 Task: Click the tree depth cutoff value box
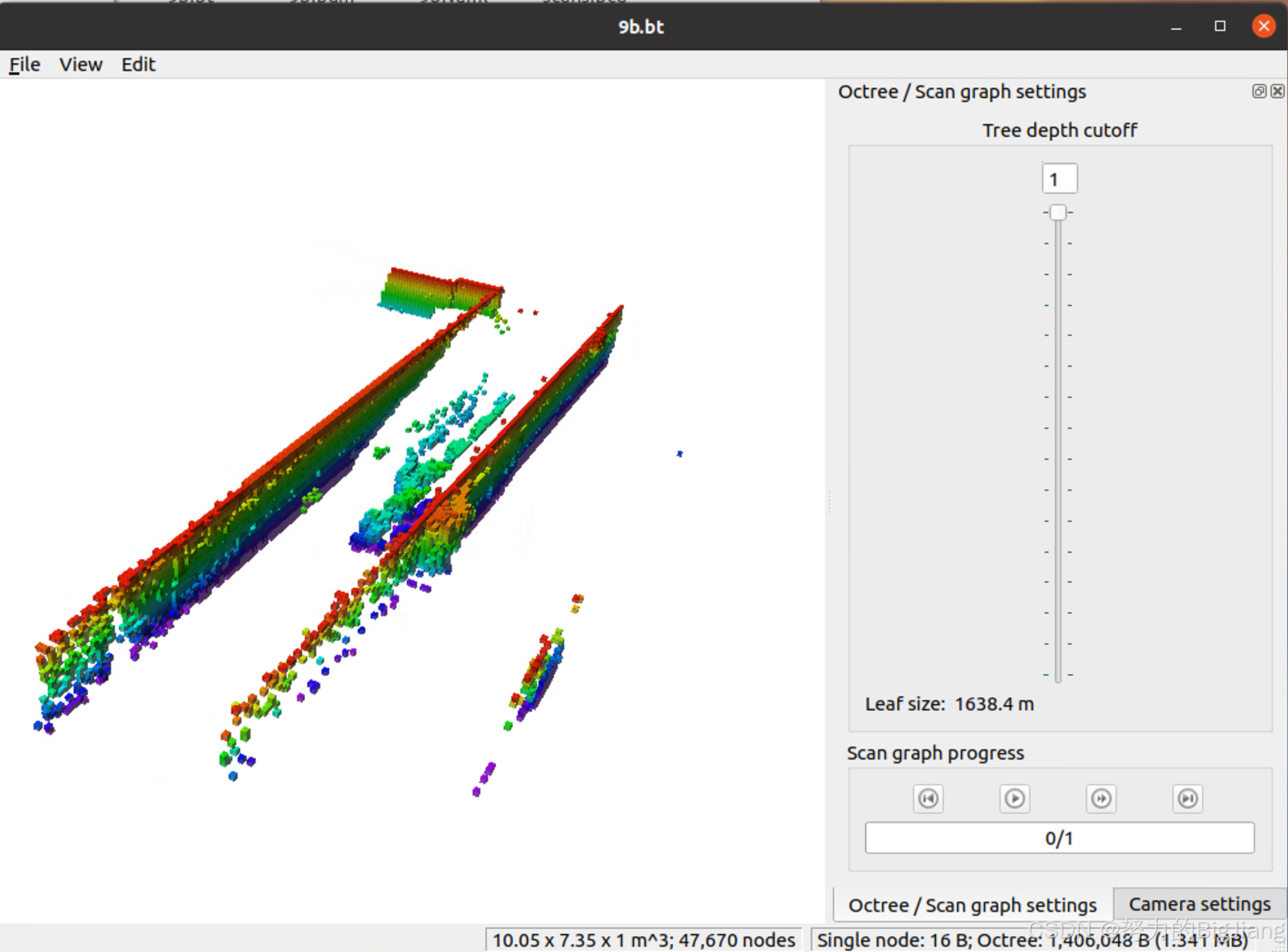tap(1059, 179)
